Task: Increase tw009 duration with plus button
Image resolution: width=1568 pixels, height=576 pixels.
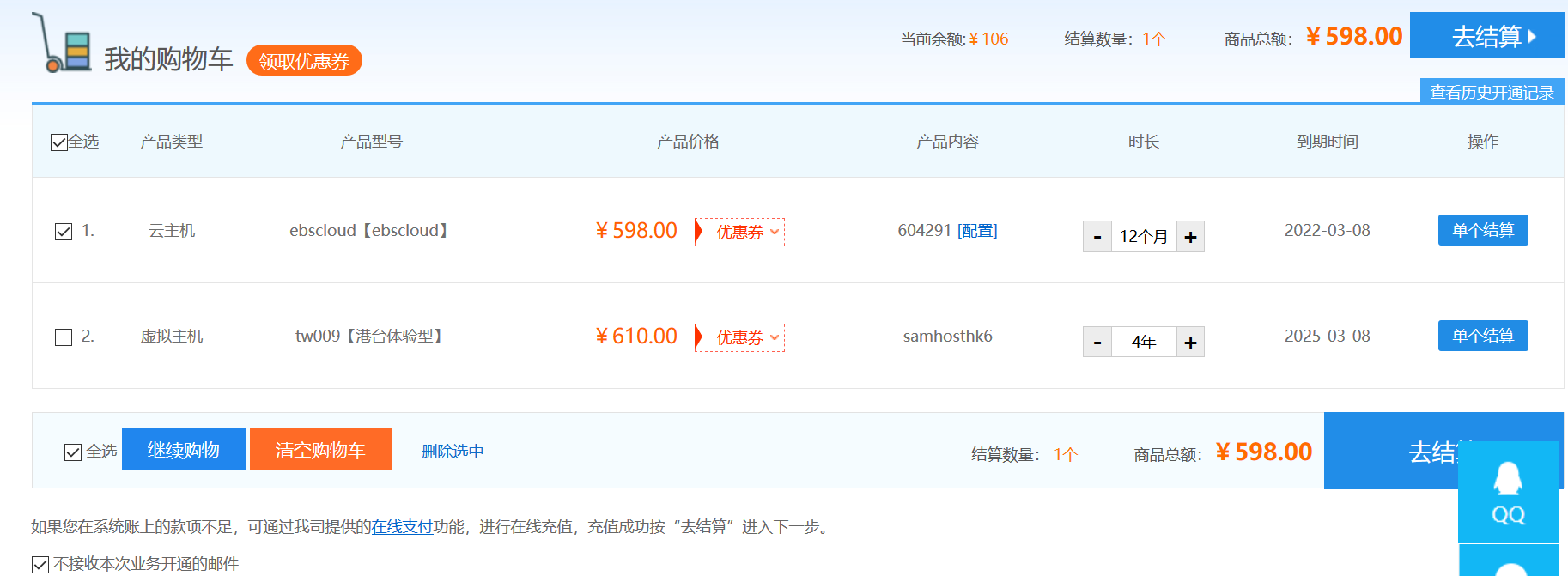Action: coord(1190,343)
